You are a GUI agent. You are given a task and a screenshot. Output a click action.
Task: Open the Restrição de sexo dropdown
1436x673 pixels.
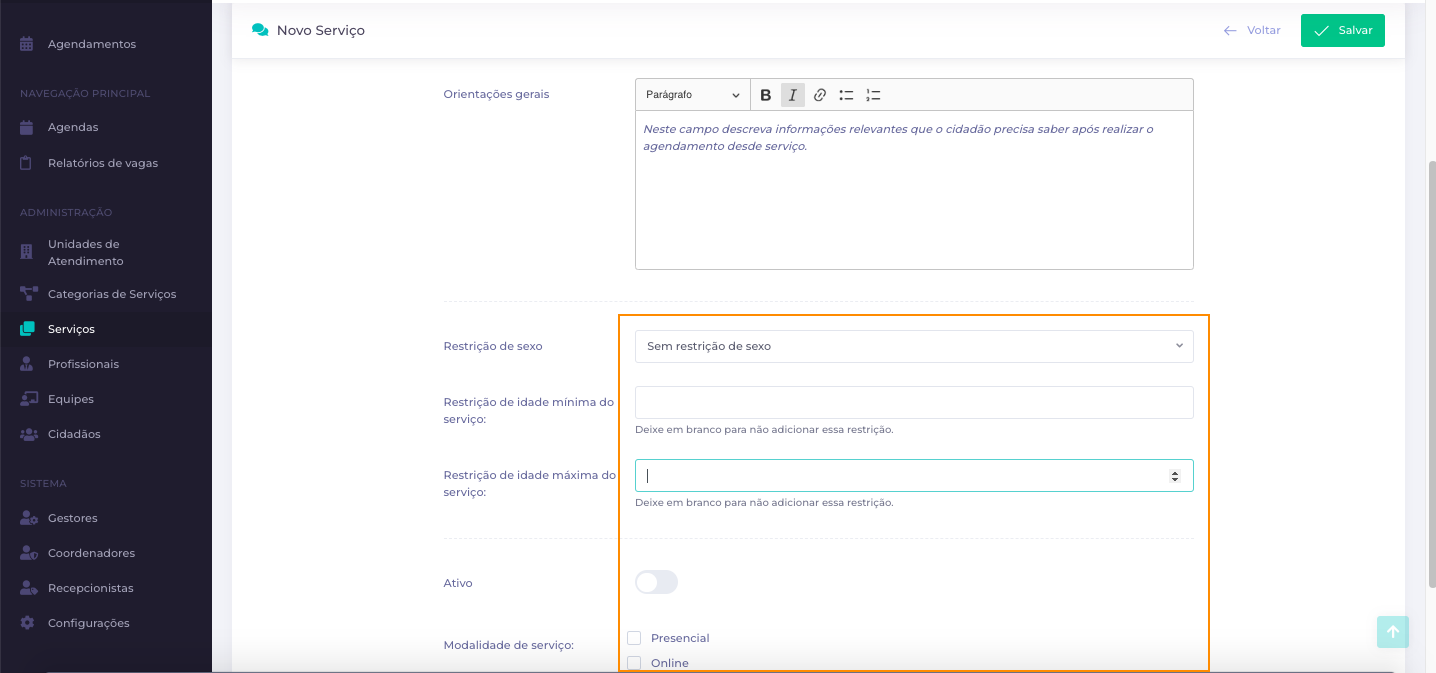[x=914, y=346]
